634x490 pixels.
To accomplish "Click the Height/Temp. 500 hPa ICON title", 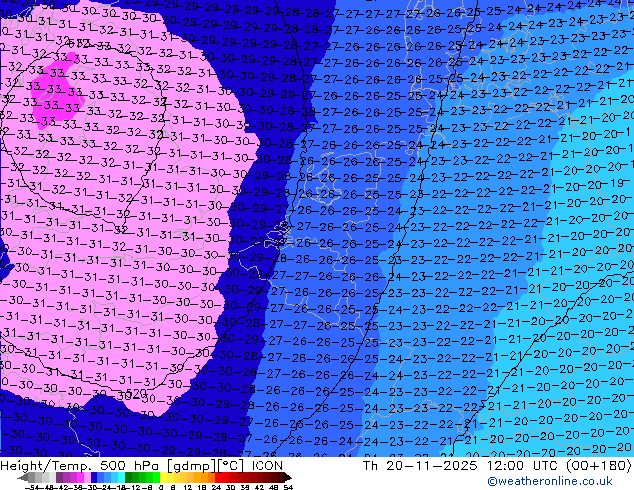I will 142,465.
